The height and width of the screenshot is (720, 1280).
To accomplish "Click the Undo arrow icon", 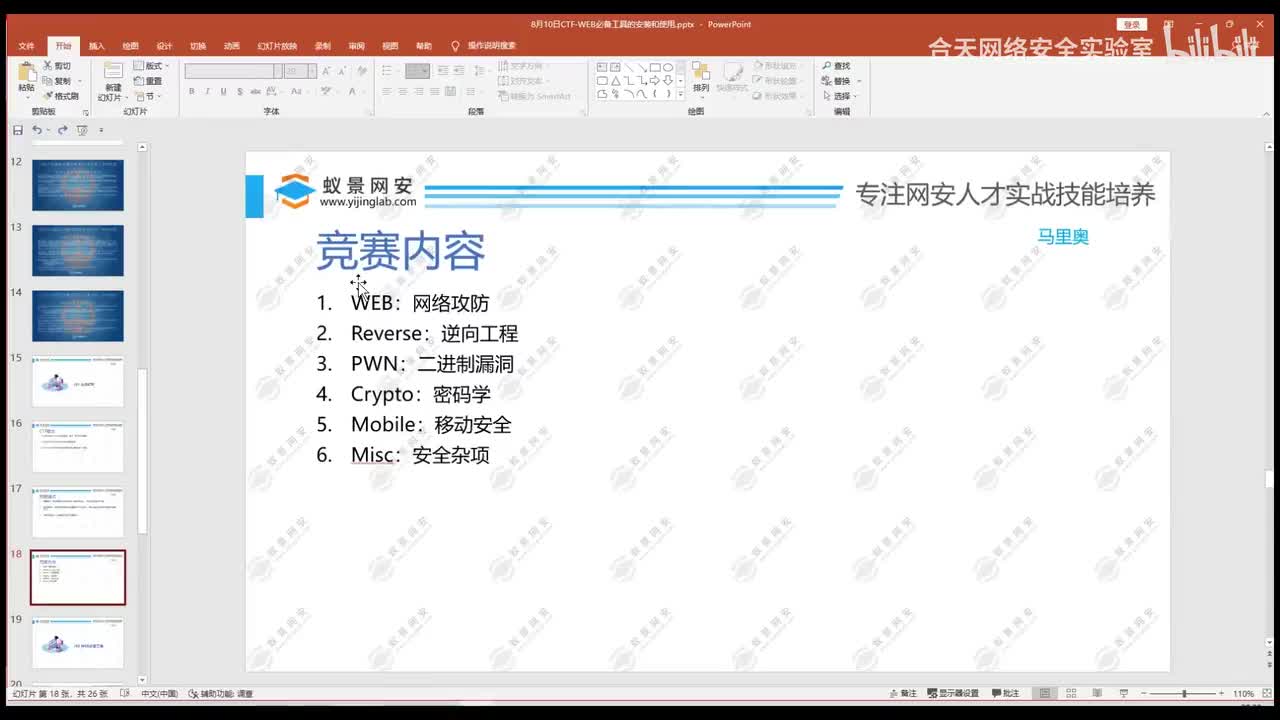I will pyautogui.click(x=36, y=130).
